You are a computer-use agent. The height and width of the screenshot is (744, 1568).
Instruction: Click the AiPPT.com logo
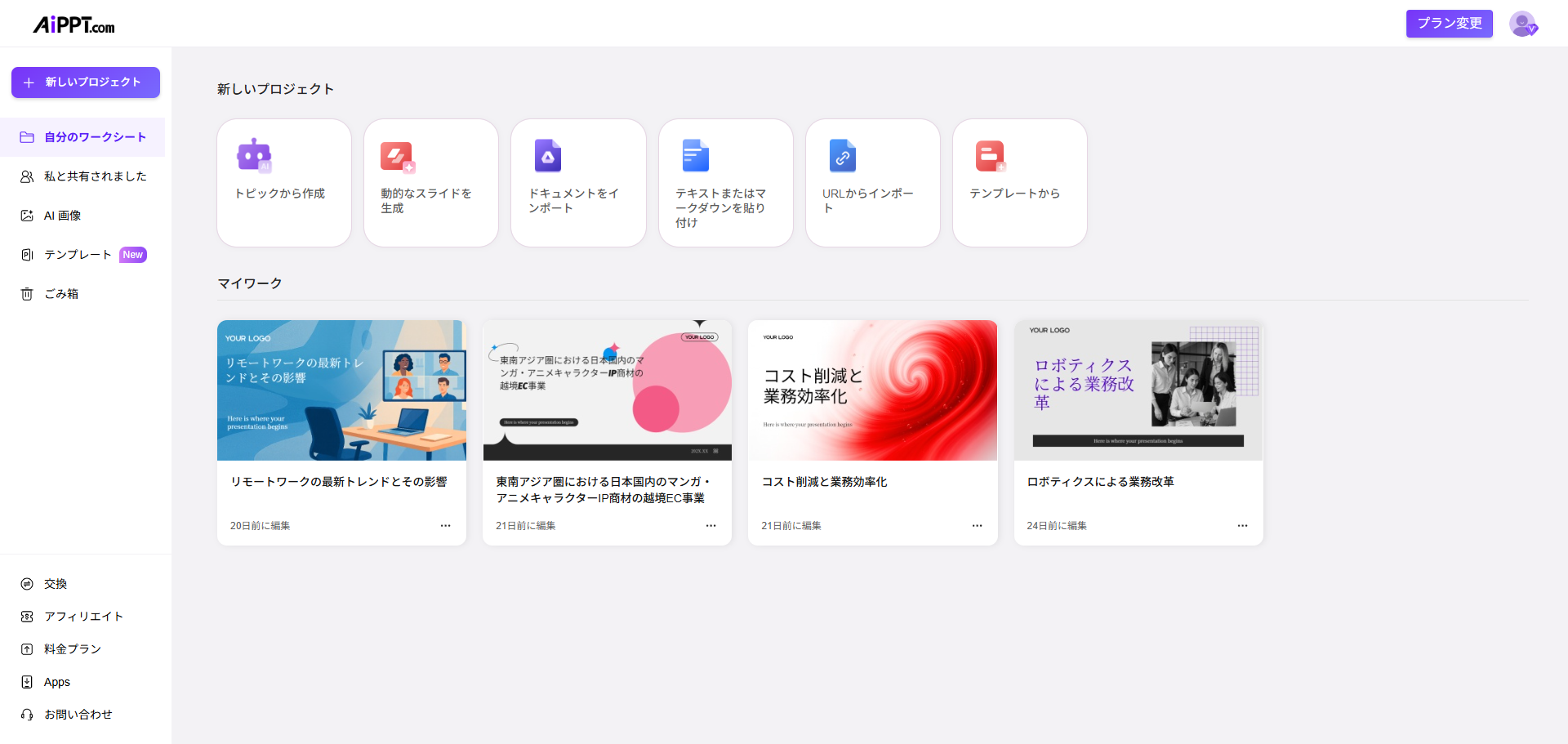73,25
